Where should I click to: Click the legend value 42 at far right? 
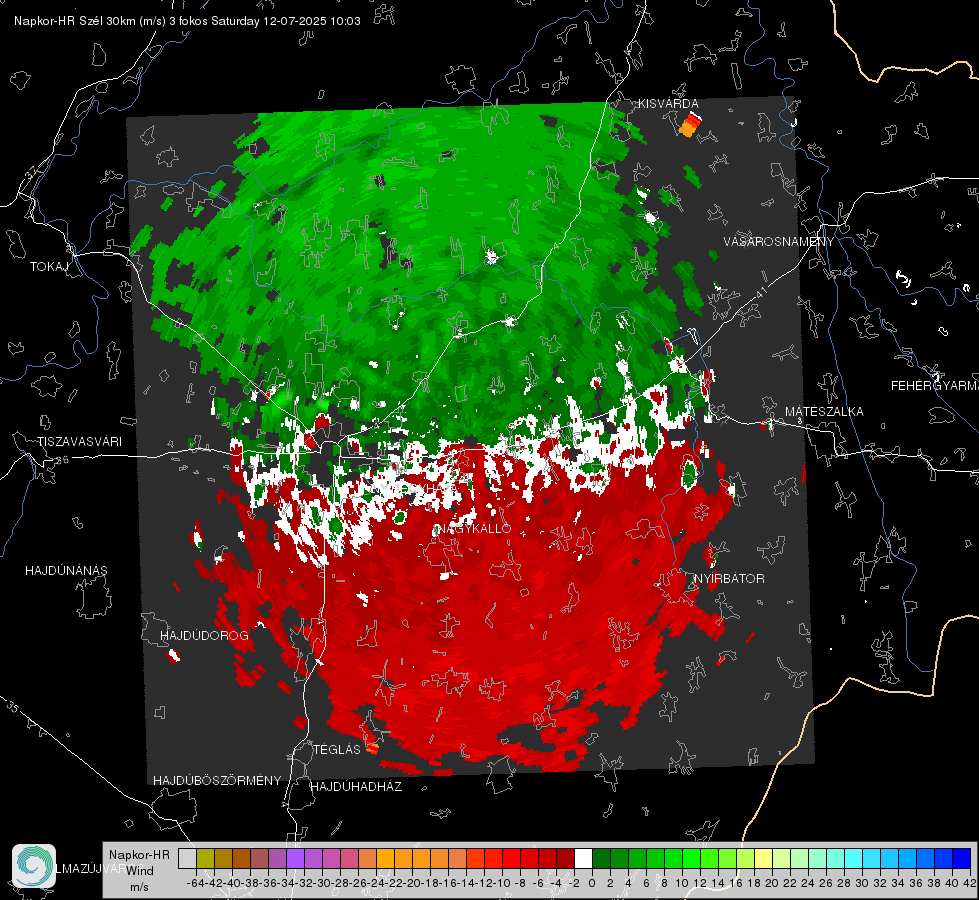click(x=970, y=883)
